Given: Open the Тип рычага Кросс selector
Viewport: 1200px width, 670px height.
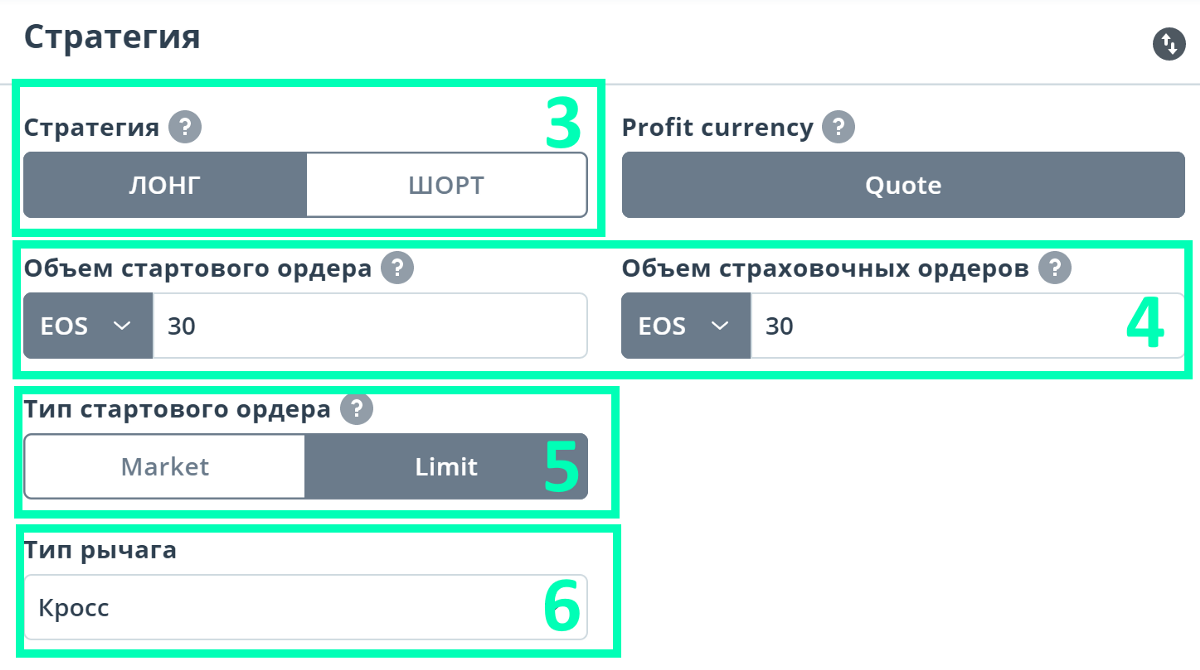Looking at the screenshot, I should [x=305, y=607].
